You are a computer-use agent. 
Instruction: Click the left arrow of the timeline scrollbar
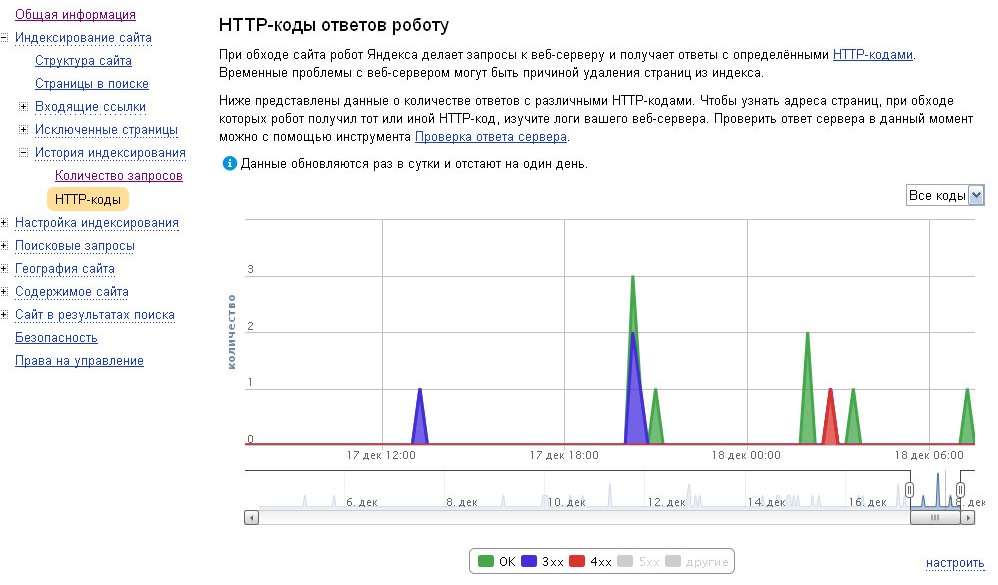250,517
